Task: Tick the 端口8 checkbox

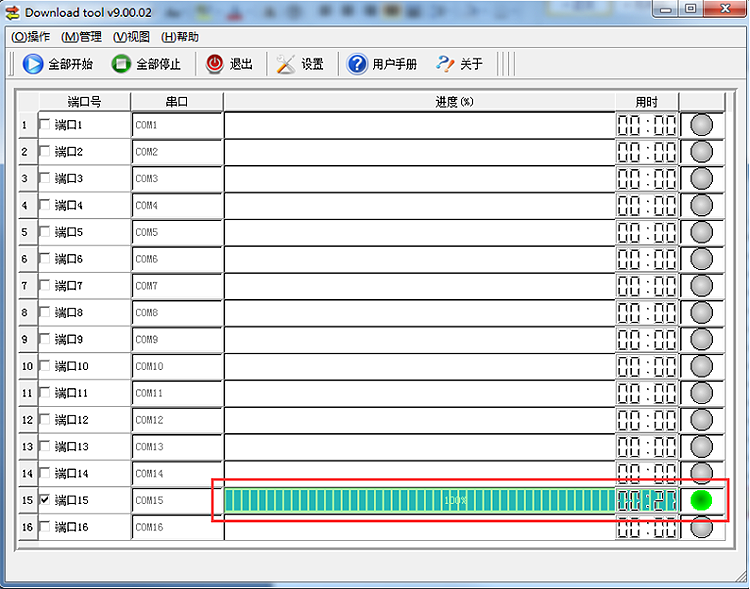Action: pyautogui.click(x=45, y=312)
